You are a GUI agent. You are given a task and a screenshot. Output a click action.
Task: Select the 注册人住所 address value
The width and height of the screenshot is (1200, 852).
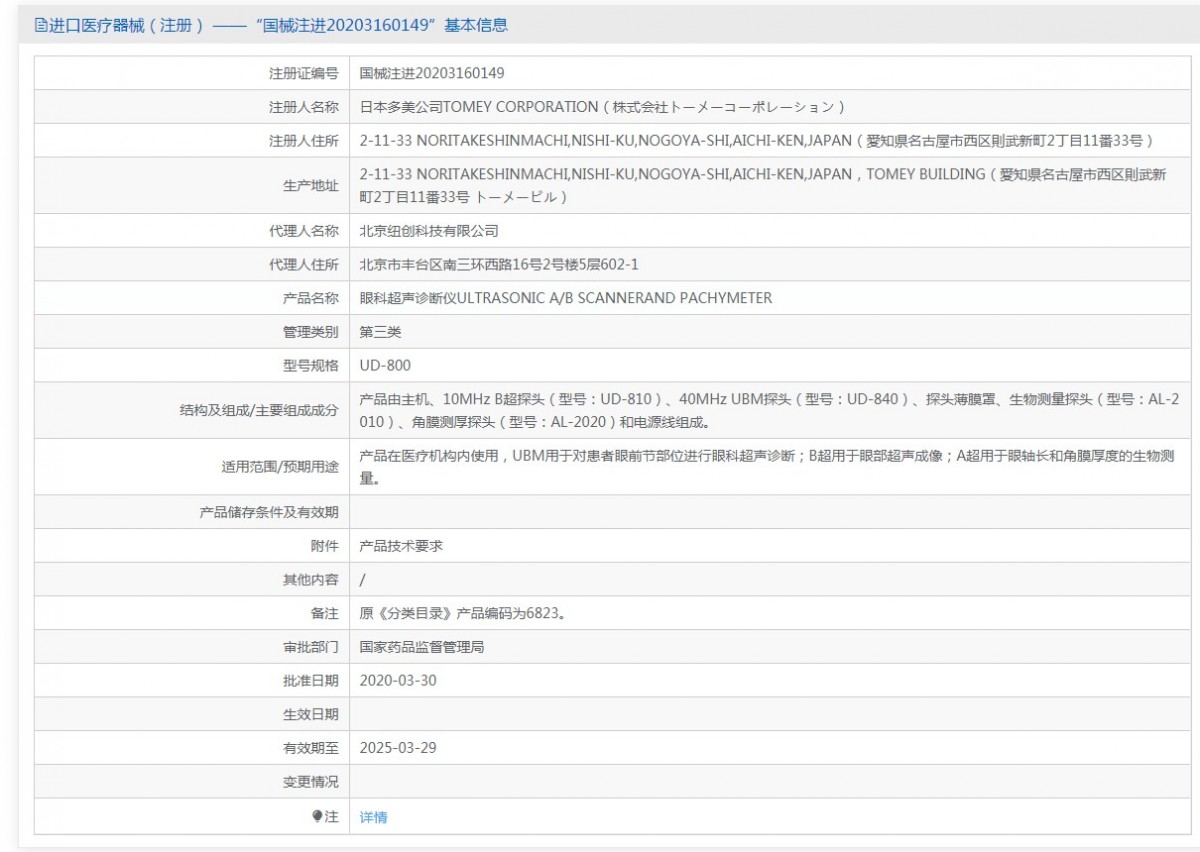tap(757, 140)
